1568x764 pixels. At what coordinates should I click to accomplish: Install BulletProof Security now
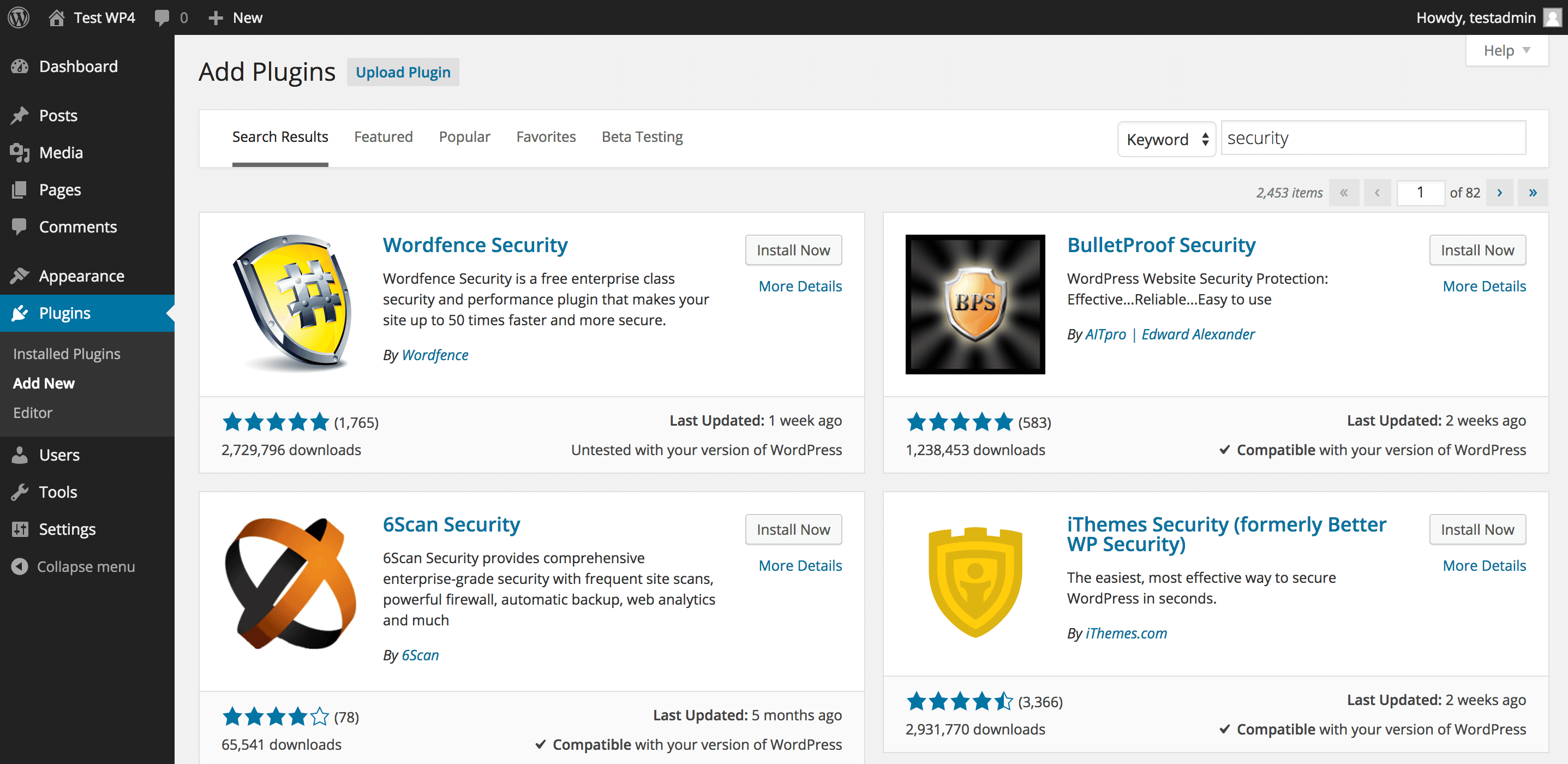click(x=1477, y=250)
